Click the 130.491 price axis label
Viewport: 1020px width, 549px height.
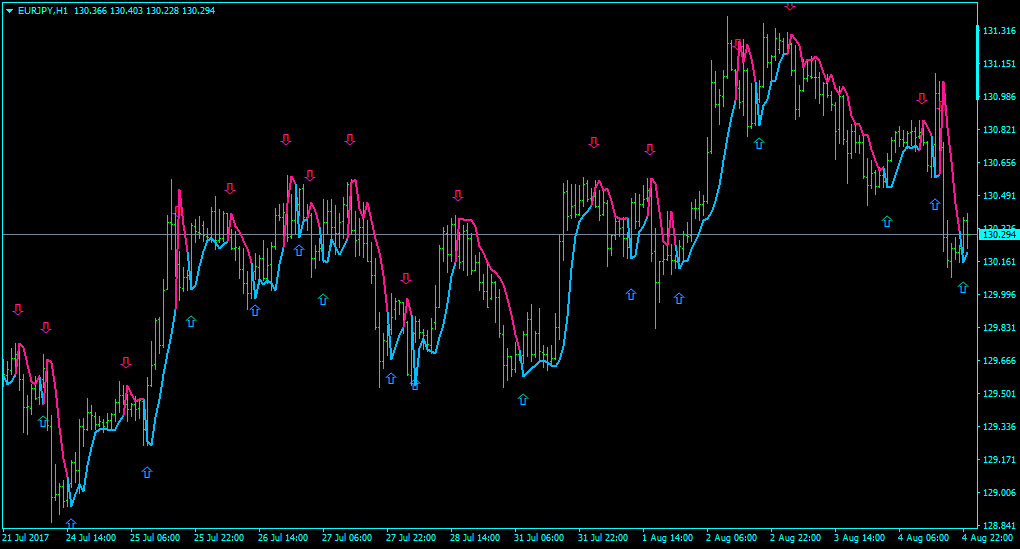pyautogui.click(x=999, y=196)
